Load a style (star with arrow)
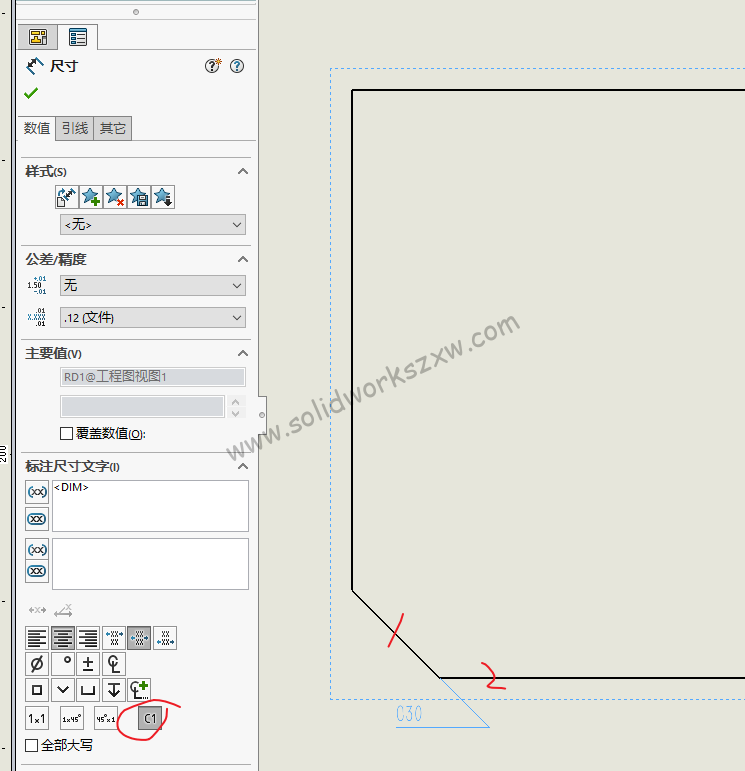Viewport: 745px width, 771px height. (163, 197)
